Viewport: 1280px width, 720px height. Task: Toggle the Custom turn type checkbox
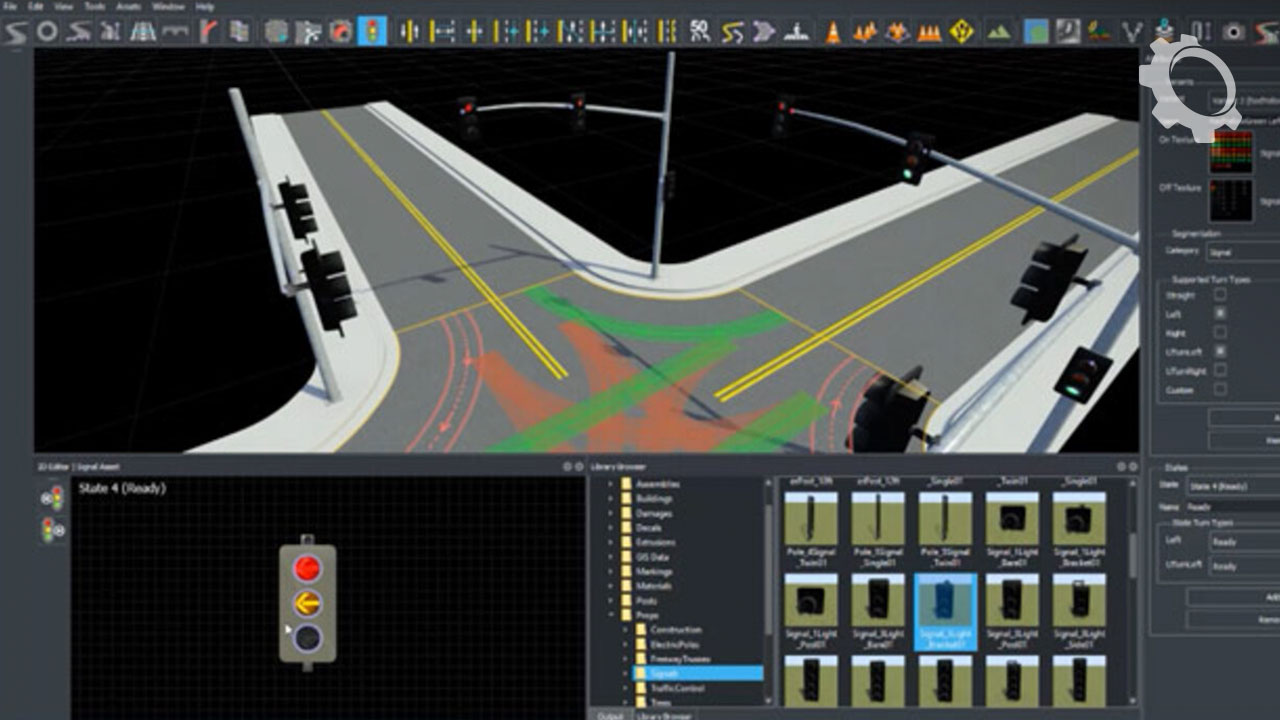click(x=1220, y=390)
